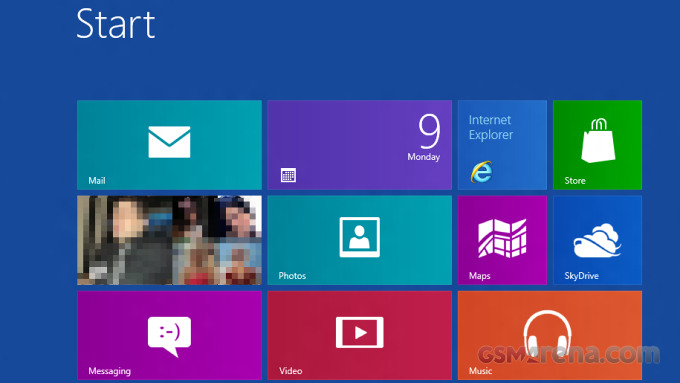Click the 'Maps' tile label
The width and height of the screenshot is (680, 383).
(479, 275)
